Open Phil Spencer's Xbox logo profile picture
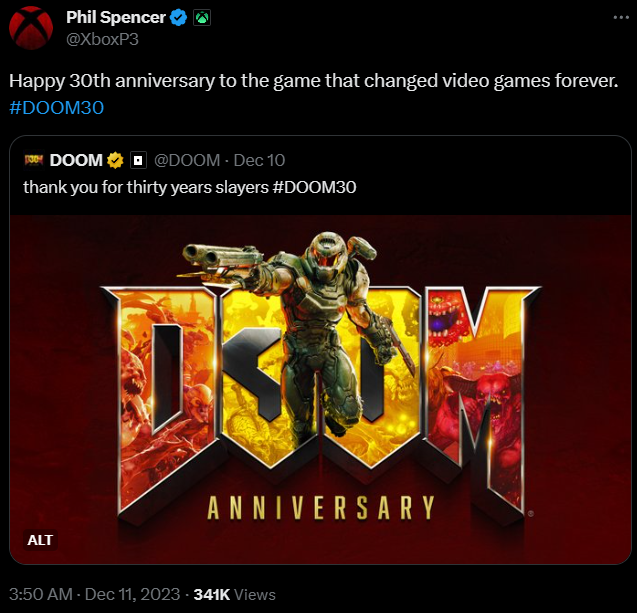Viewport: 637px width, 613px height. [31, 28]
